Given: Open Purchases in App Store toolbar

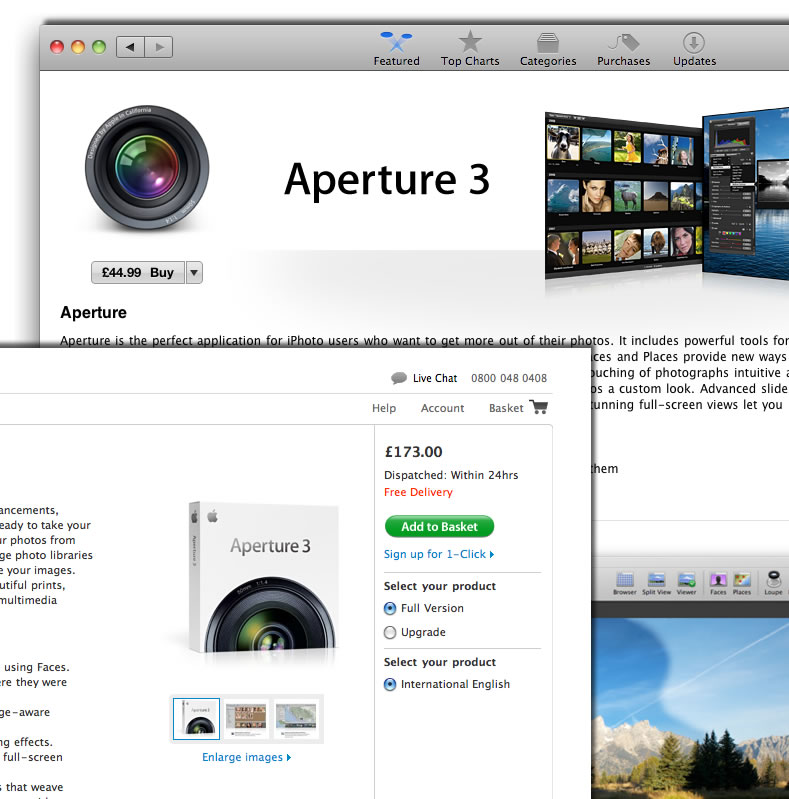Looking at the screenshot, I should (623, 49).
